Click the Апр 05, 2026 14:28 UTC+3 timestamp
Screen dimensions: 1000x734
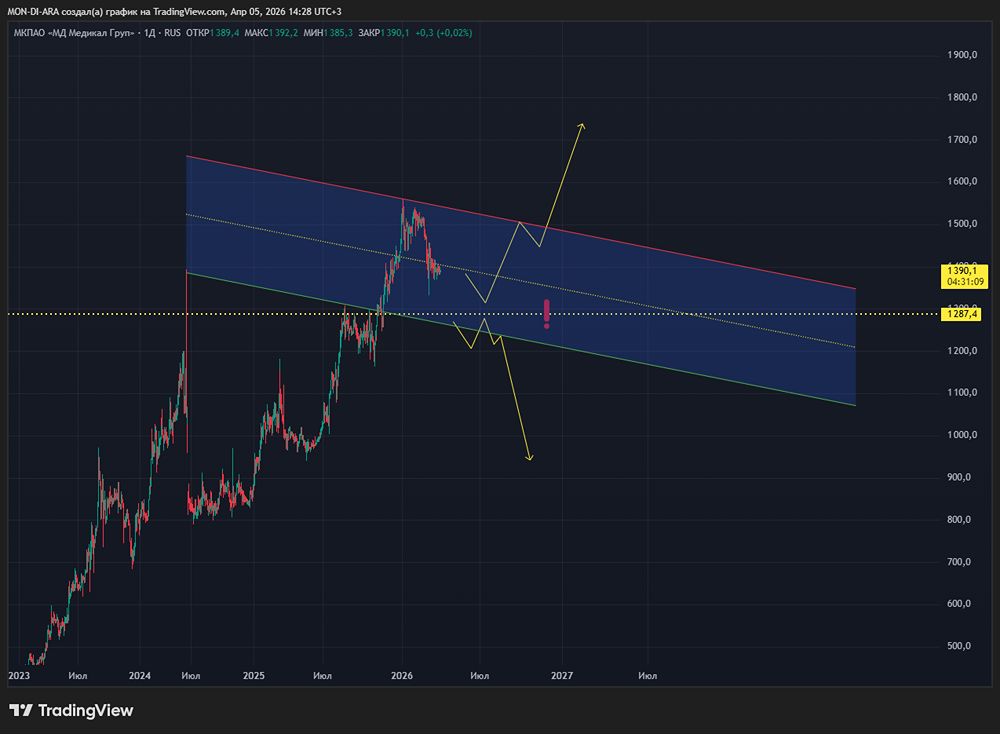(x=286, y=11)
